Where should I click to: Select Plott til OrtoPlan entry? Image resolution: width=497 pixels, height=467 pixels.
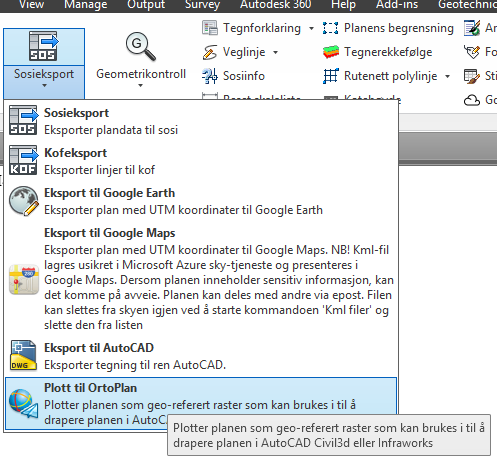coord(201,404)
